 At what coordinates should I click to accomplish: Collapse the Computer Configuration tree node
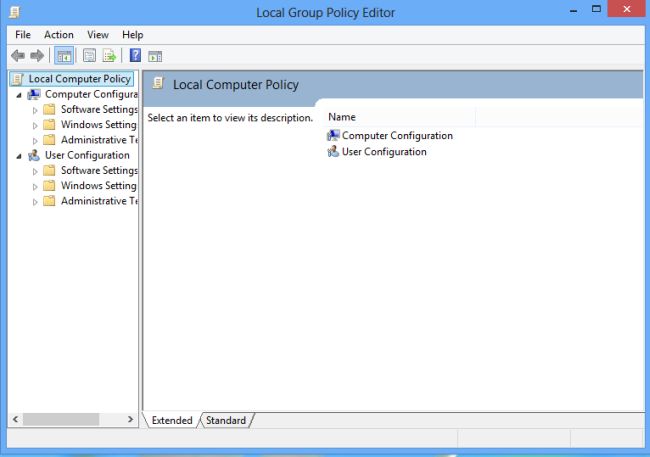tap(19, 95)
